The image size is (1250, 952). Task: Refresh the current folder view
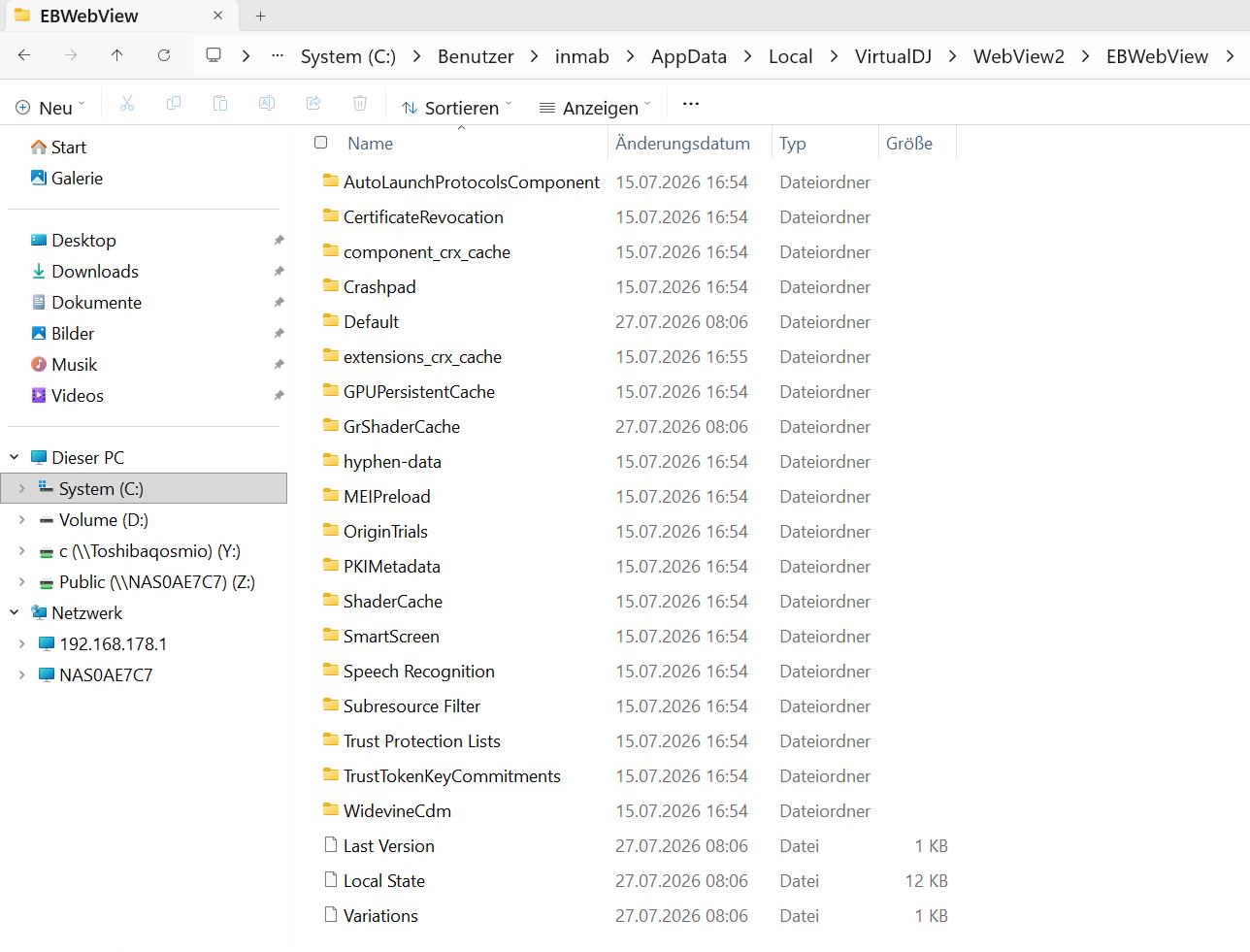click(x=164, y=55)
